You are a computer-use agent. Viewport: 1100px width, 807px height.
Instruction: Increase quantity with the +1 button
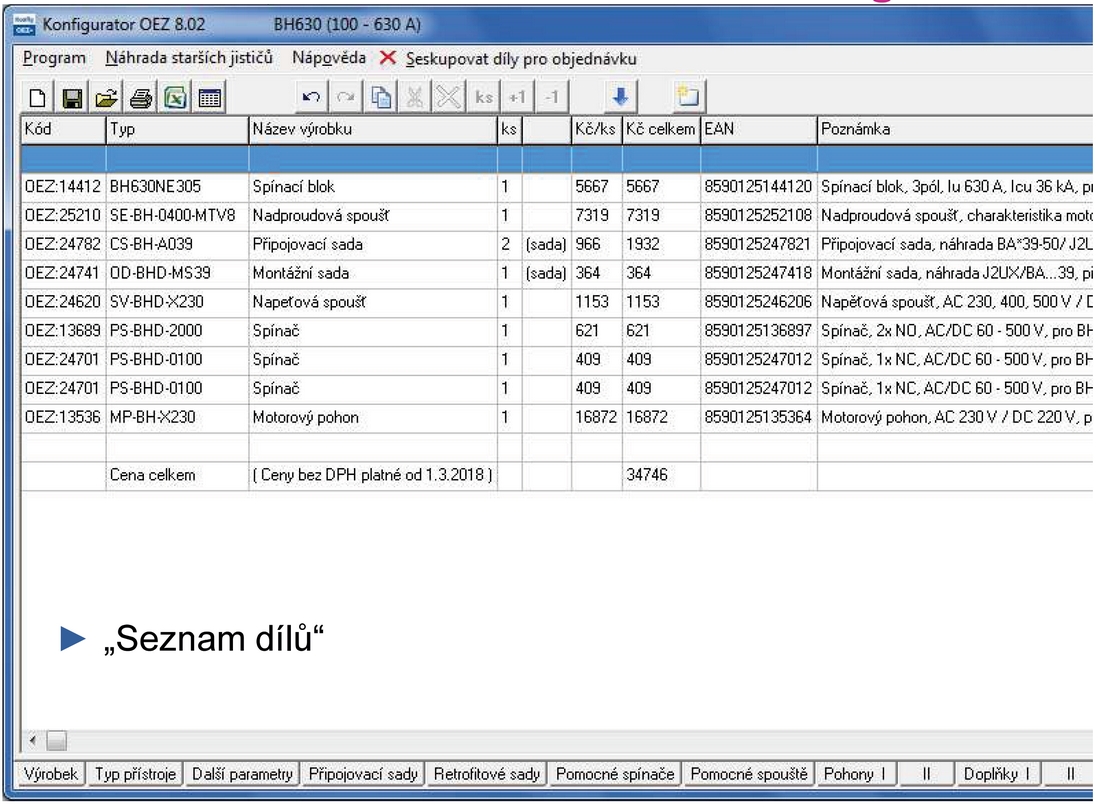pos(518,98)
